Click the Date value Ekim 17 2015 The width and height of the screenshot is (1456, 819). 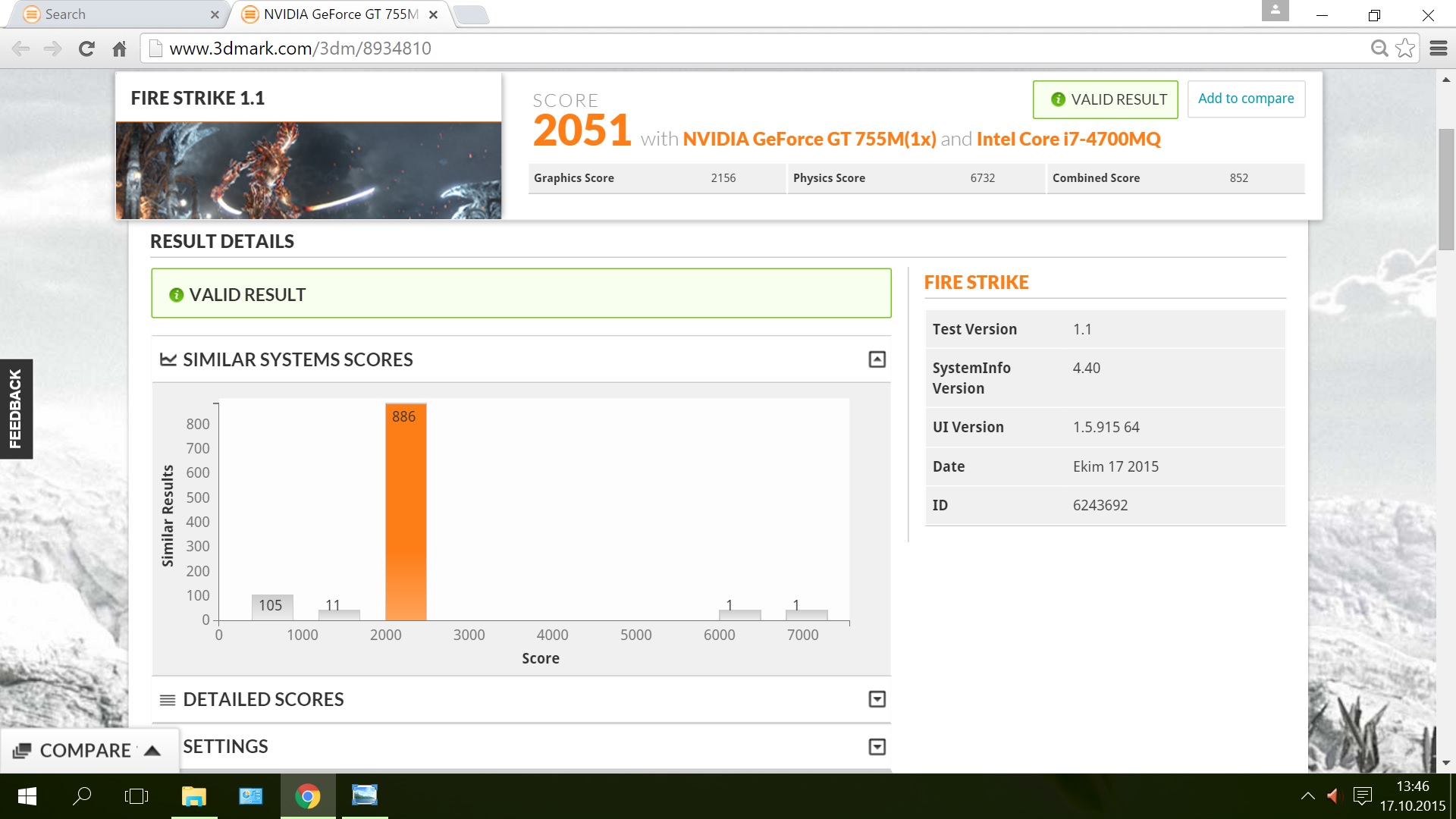click(1116, 467)
